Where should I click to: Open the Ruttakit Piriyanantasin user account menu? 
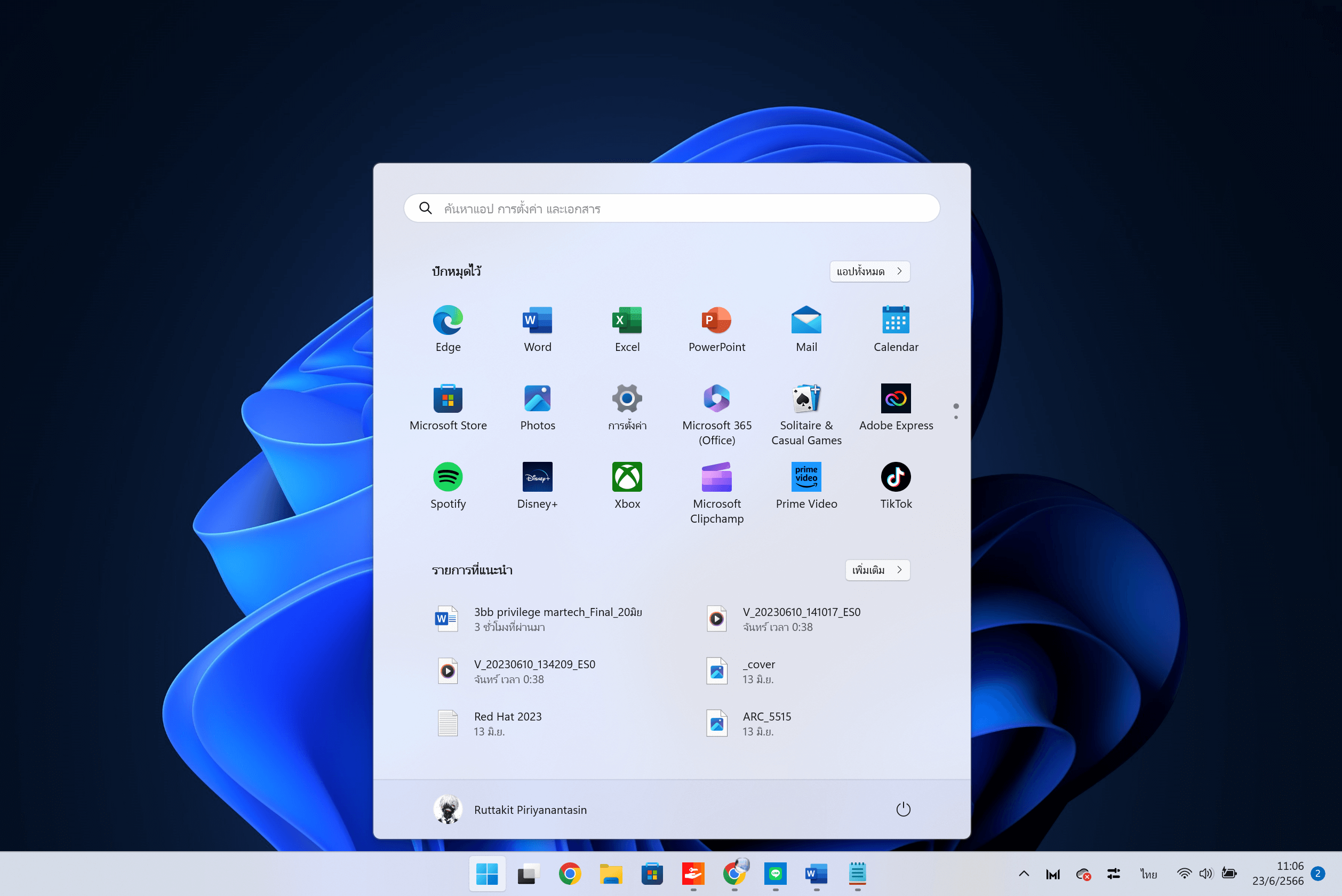coord(511,809)
